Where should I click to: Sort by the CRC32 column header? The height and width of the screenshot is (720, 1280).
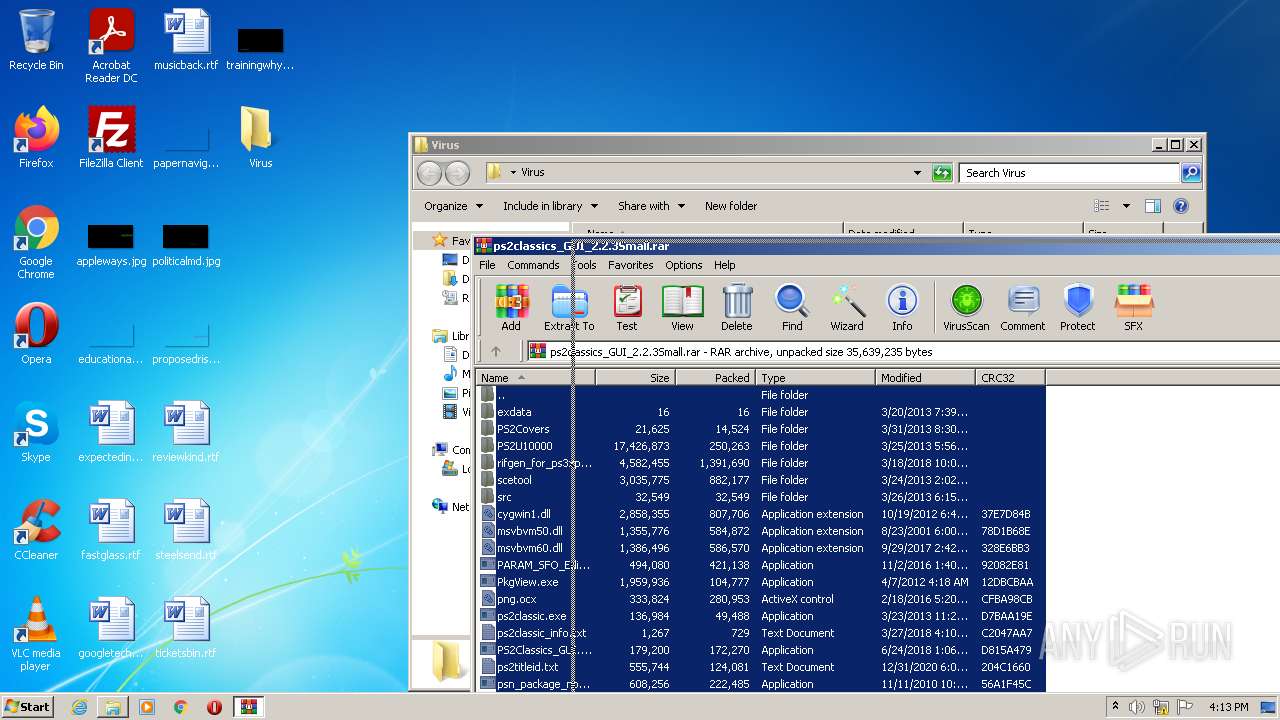pyautogui.click(x=1010, y=377)
